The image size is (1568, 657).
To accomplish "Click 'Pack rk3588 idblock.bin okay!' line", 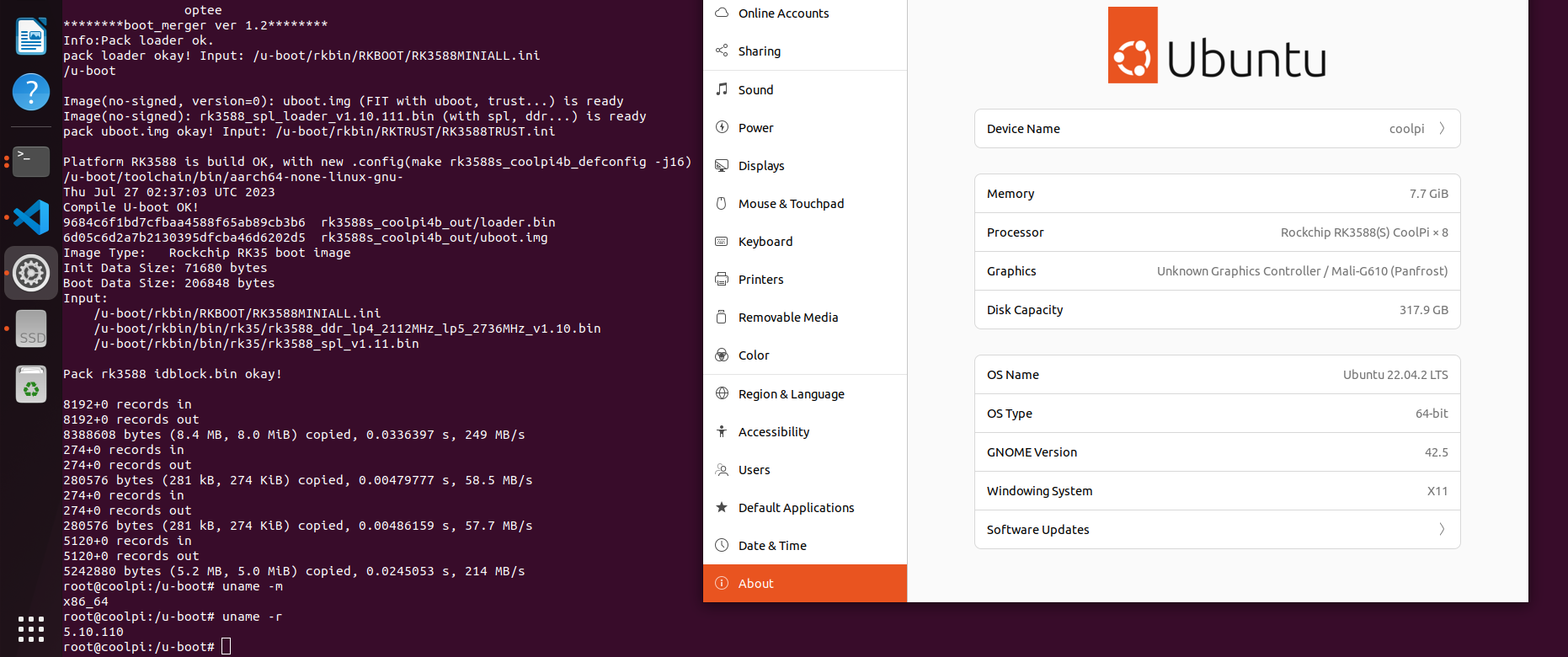I will tap(173, 373).
